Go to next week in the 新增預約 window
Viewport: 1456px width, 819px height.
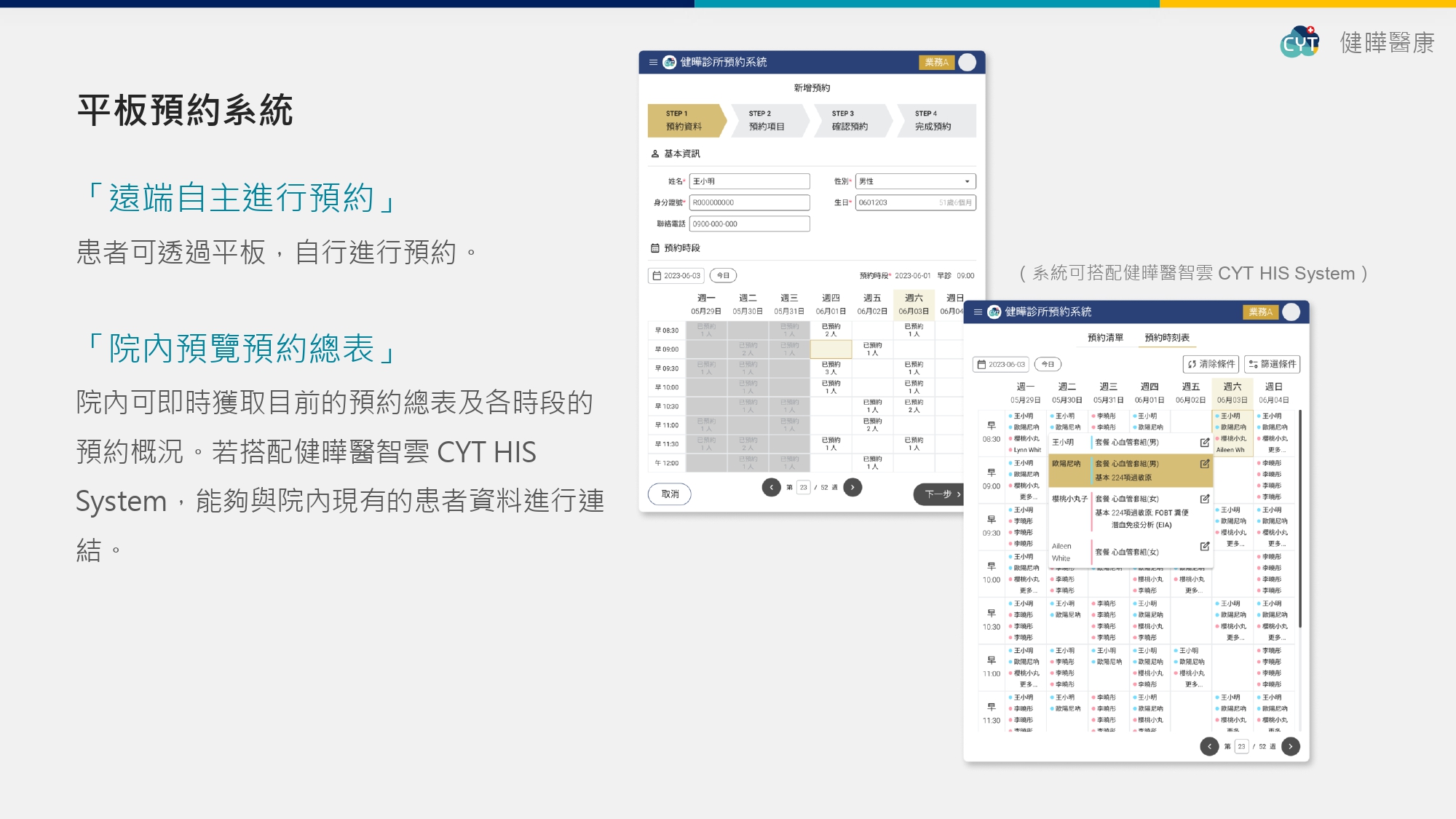[x=852, y=487]
